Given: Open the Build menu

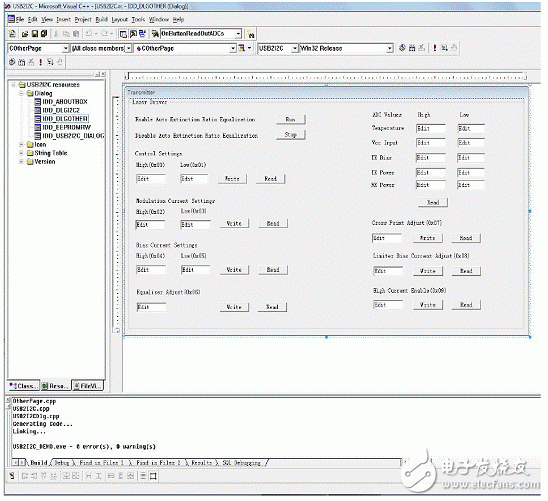Looking at the screenshot, I should (101, 19).
